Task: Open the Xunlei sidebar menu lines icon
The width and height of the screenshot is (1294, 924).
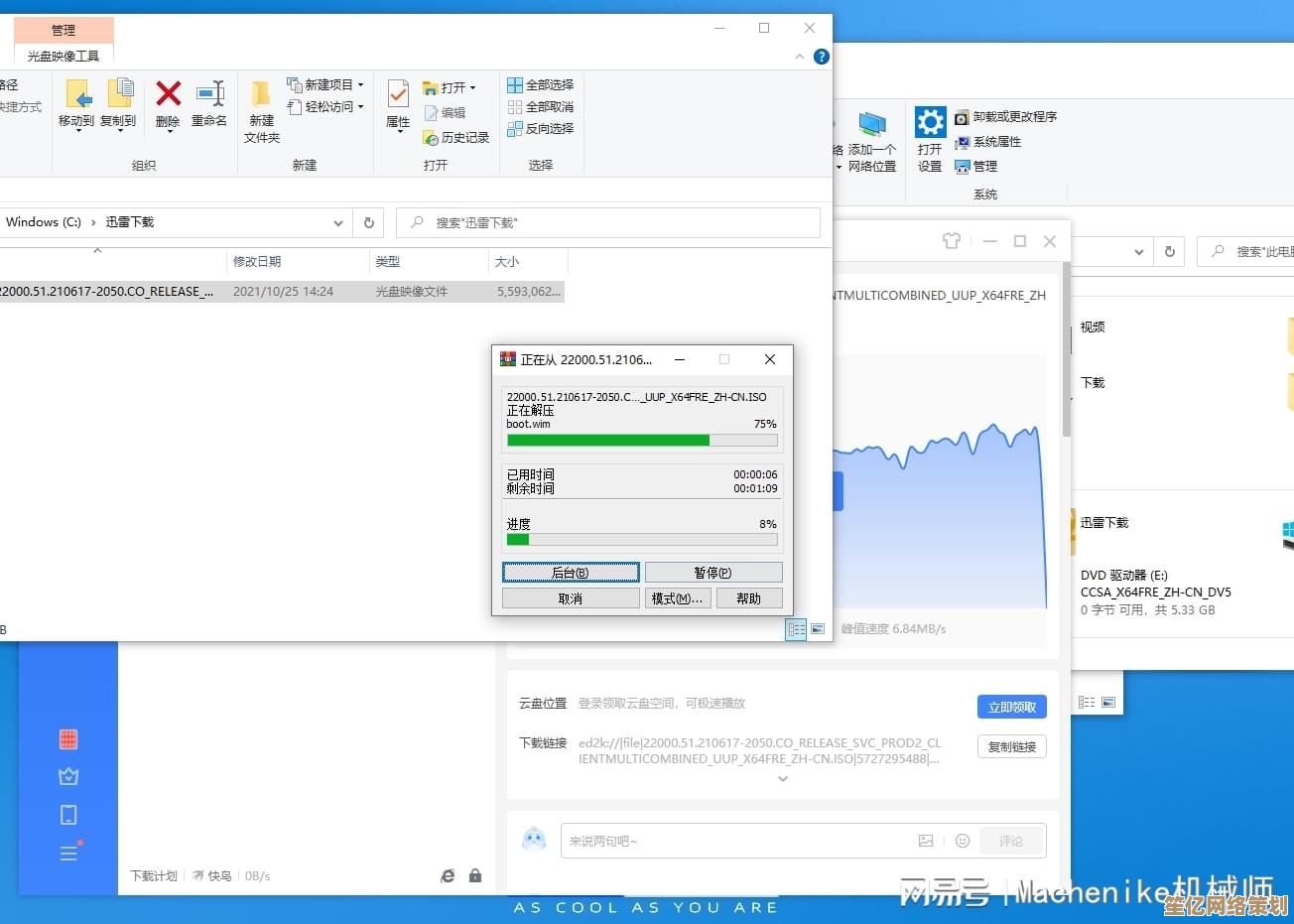Action: click(68, 853)
